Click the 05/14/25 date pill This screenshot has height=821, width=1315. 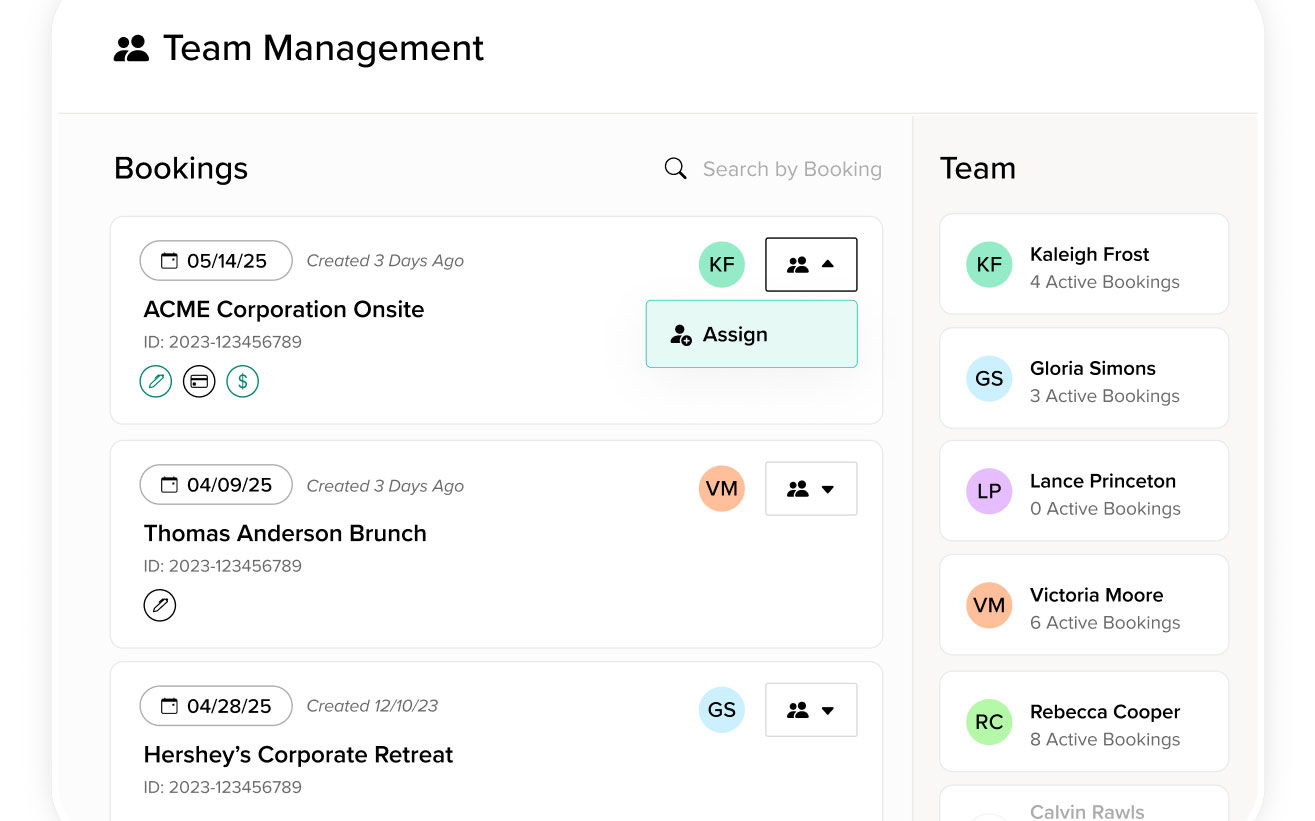click(216, 261)
